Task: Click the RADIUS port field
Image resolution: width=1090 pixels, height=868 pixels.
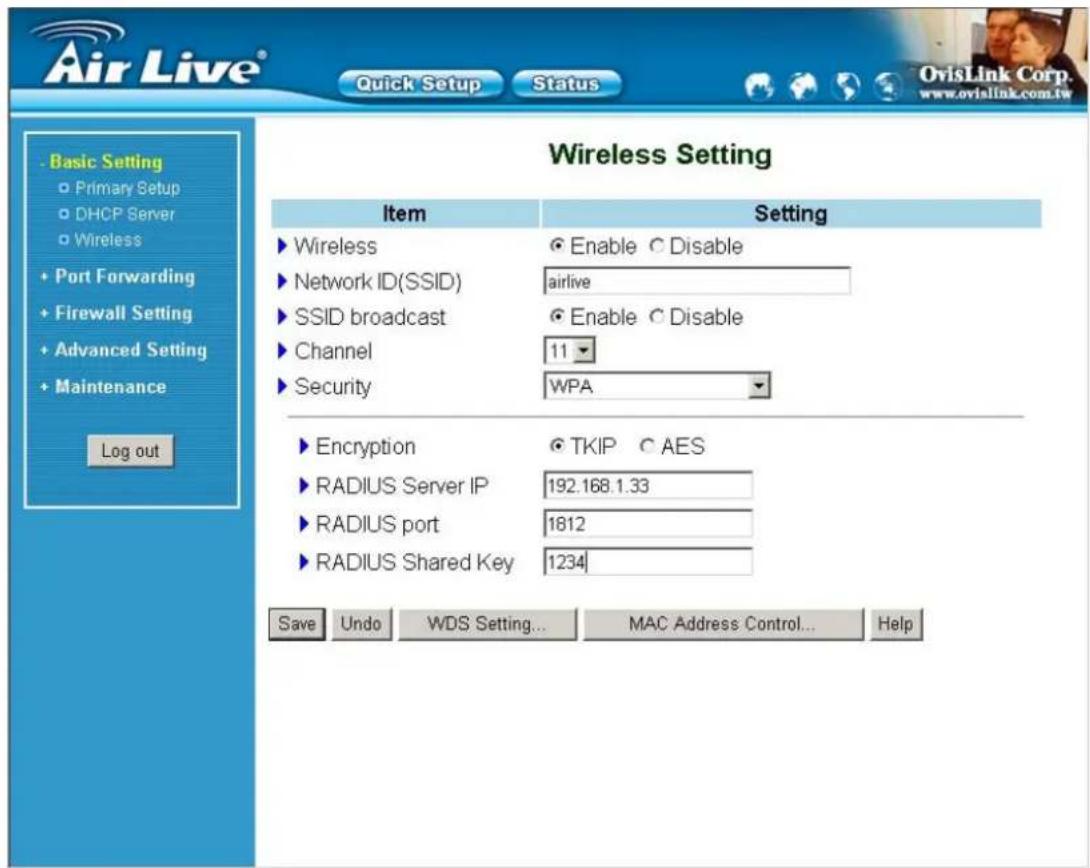Action: click(647, 523)
